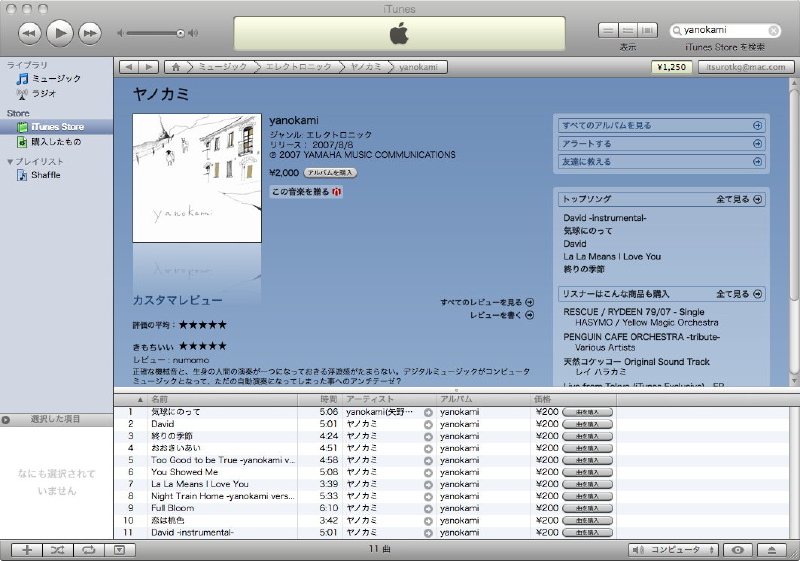Screen dimensions: 800x561
Task: Go back with store back arrow
Action: coord(129,67)
